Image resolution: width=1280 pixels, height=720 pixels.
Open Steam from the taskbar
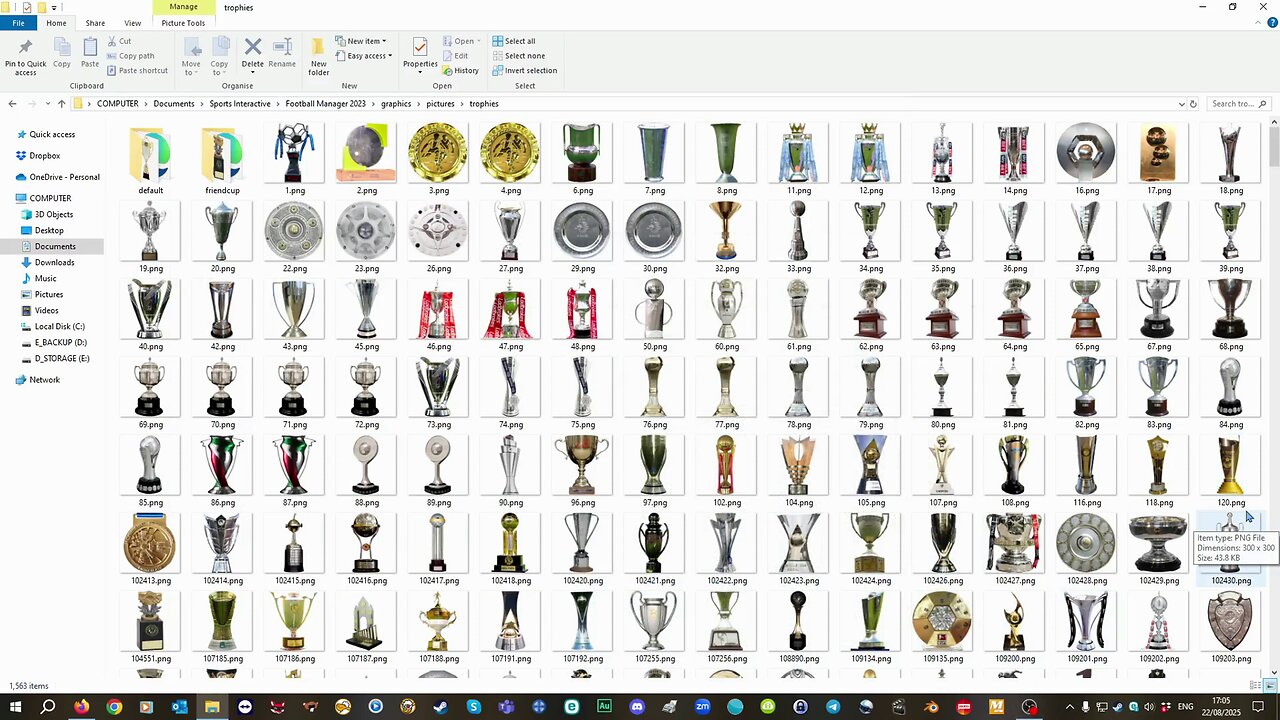coord(440,707)
